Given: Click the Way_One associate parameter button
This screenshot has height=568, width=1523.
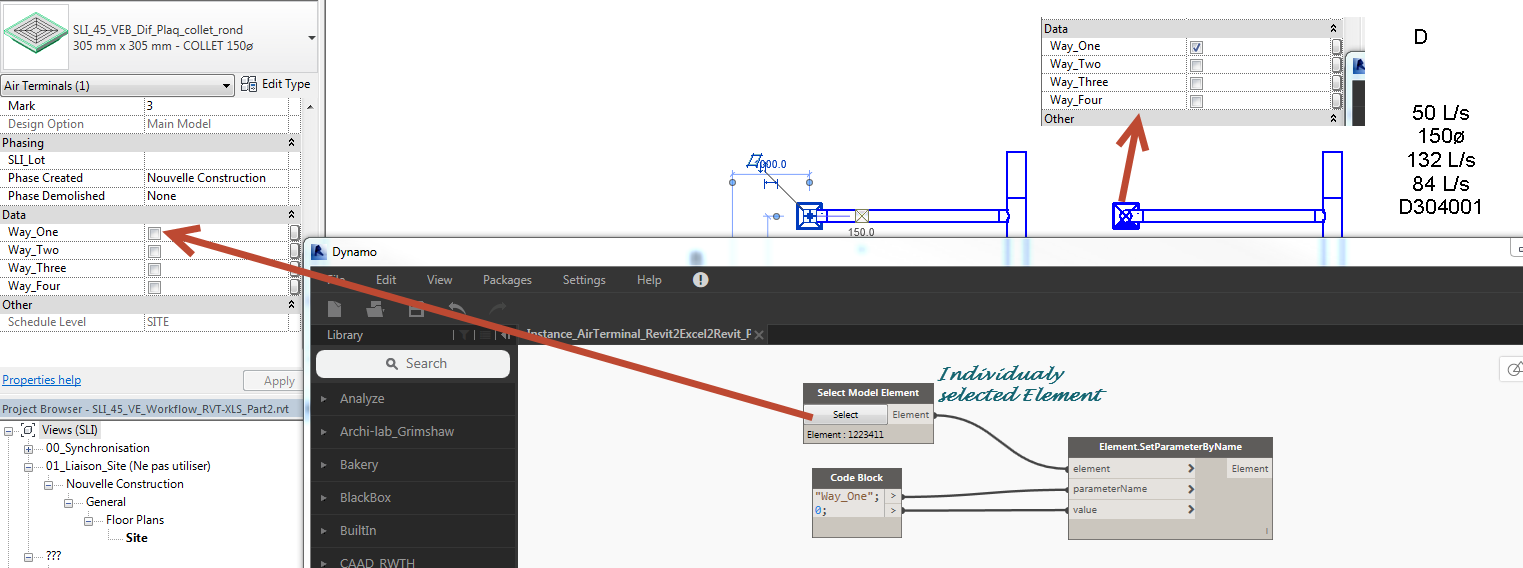Looking at the screenshot, I should pos(295,232).
